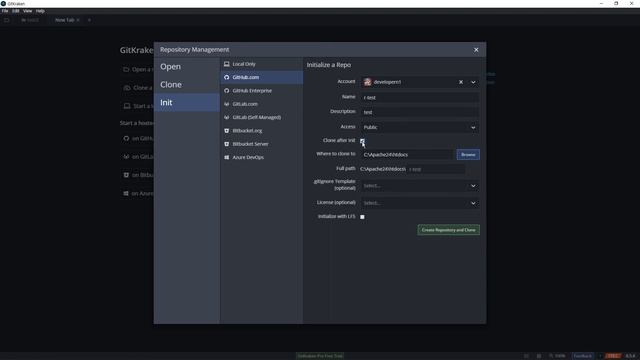Screen dimensions: 640x360
Task: Click the on GitLab icon behind dialog
Action: point(126,156)
